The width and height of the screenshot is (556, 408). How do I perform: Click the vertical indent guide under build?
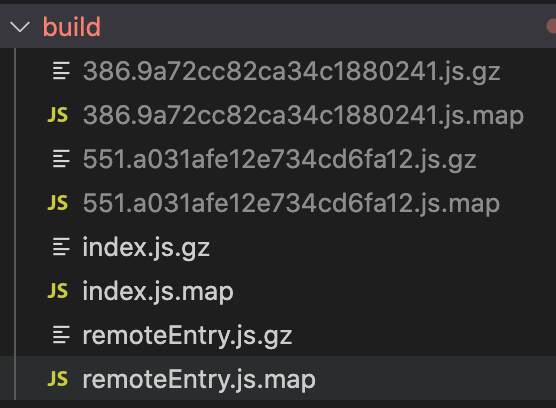pyautogui.click(x=15, y=224)
